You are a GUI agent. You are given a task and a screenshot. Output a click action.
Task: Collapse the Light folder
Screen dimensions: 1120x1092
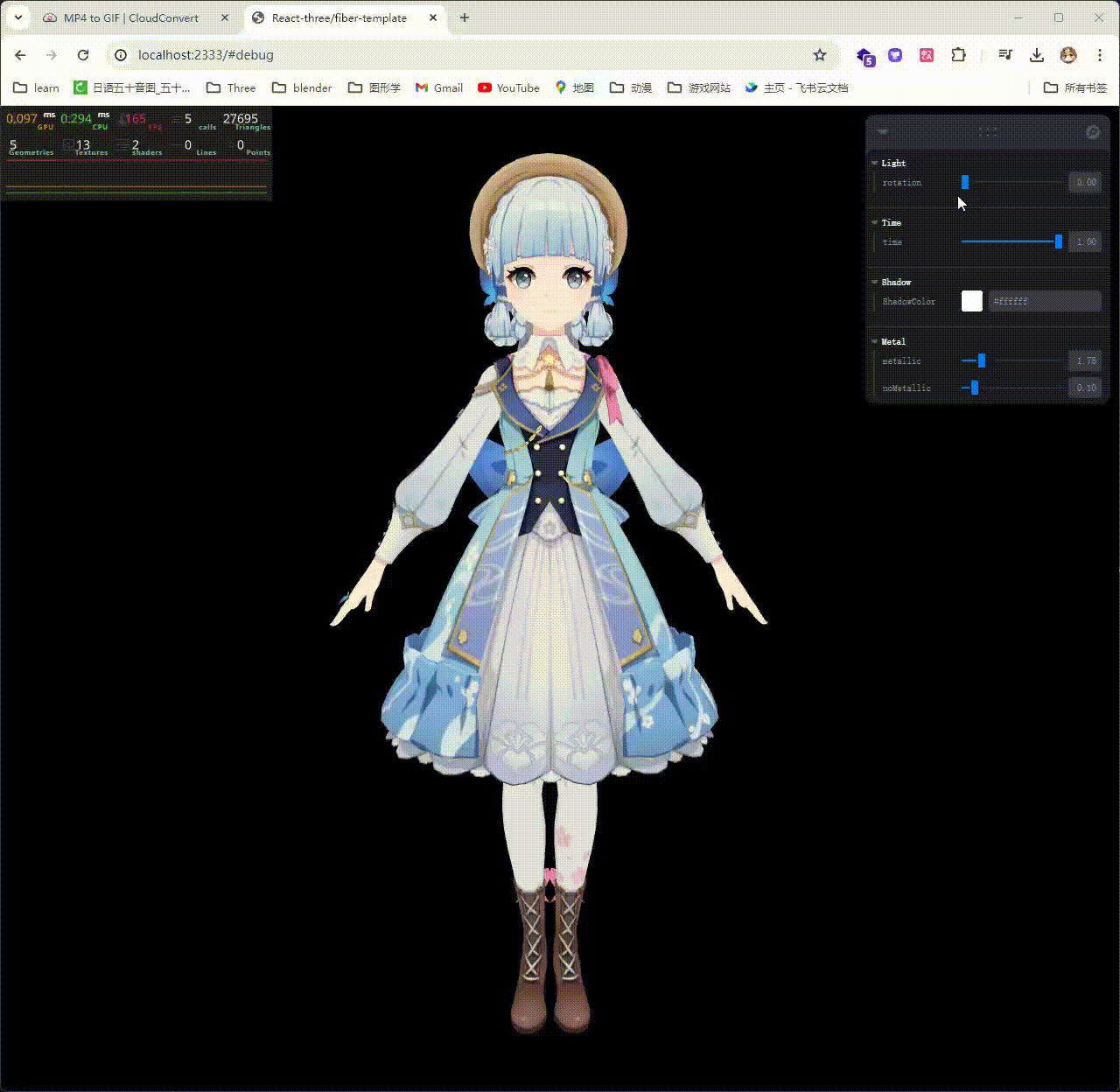[874, 163]
